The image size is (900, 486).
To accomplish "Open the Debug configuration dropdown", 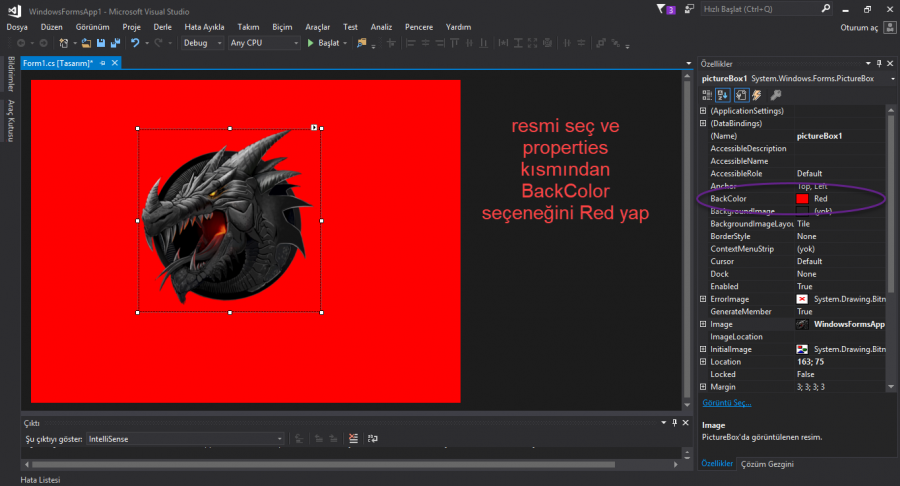I will click(203, 43).
